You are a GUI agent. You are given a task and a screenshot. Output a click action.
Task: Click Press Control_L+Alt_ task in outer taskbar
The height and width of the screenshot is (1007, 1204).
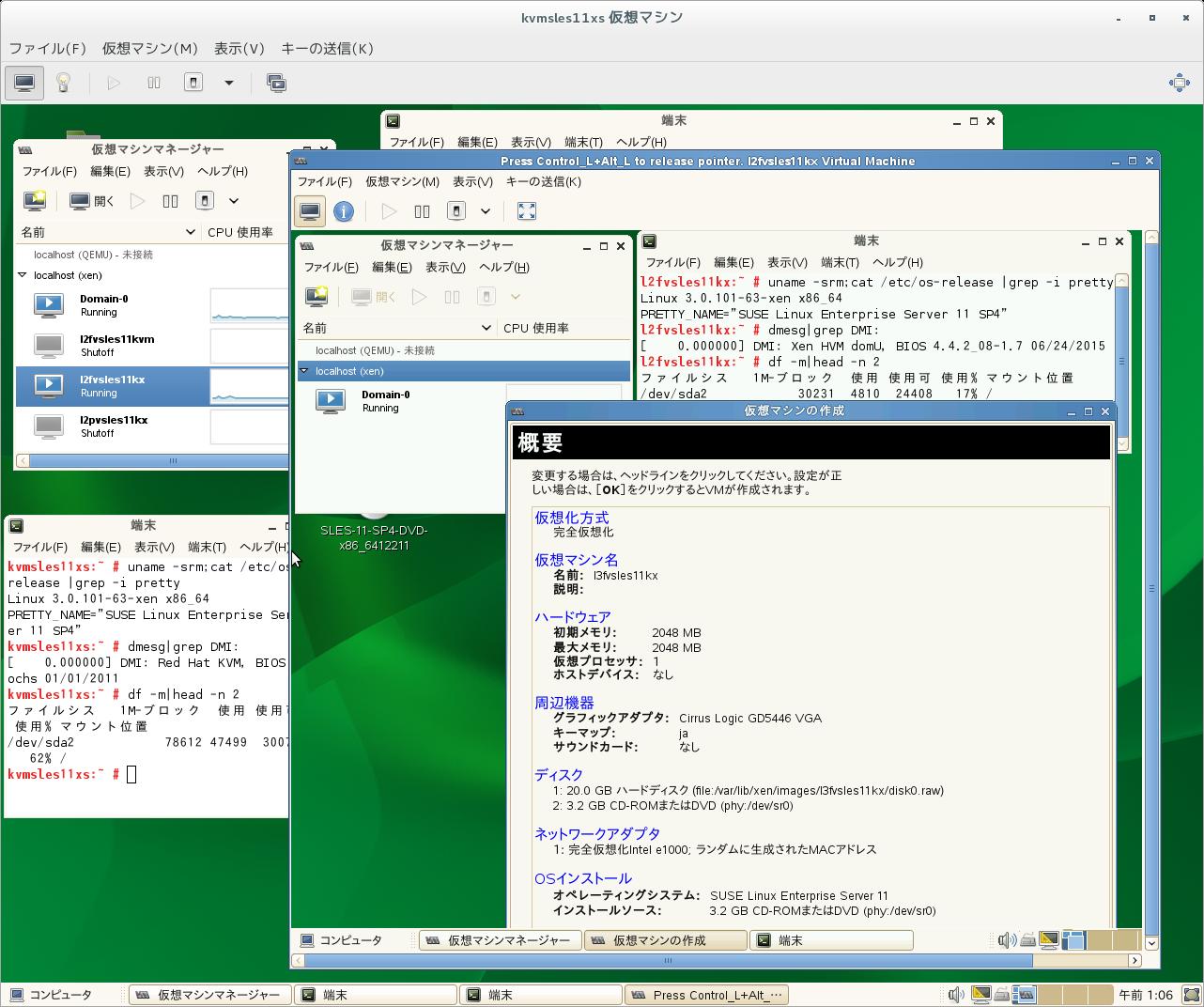[x=706, y=995]
